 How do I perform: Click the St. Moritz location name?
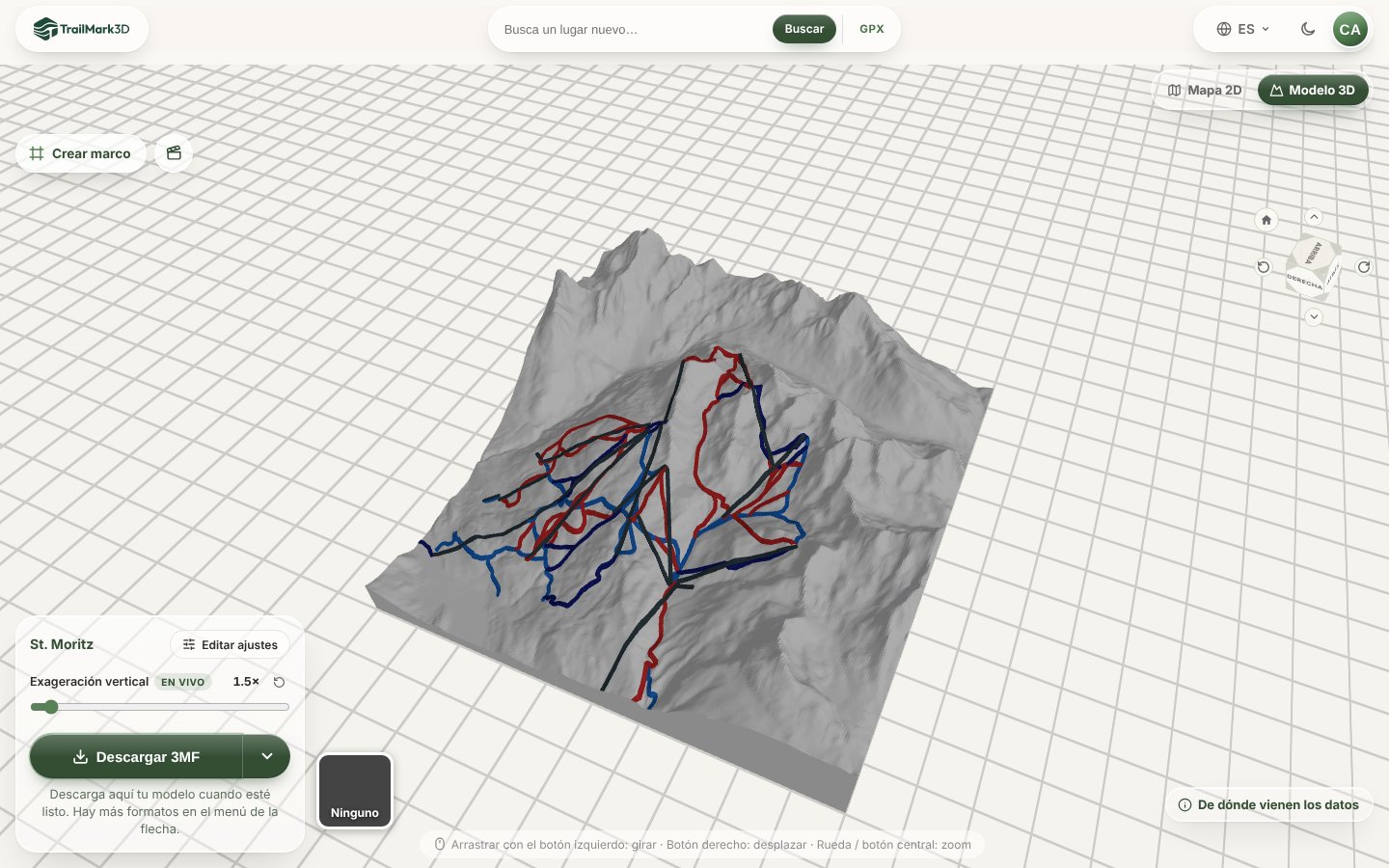pos(62,644)
